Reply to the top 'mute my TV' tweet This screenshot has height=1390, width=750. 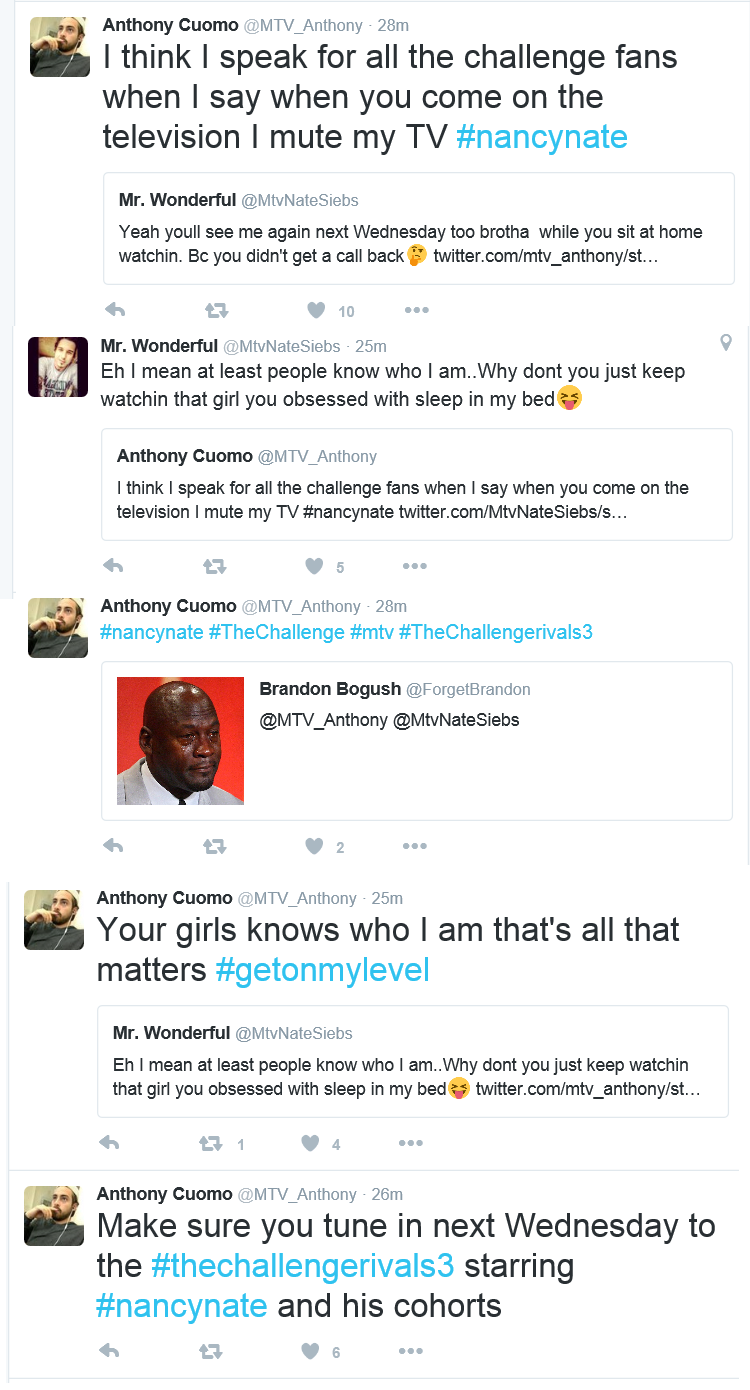(x=115, y=310)
